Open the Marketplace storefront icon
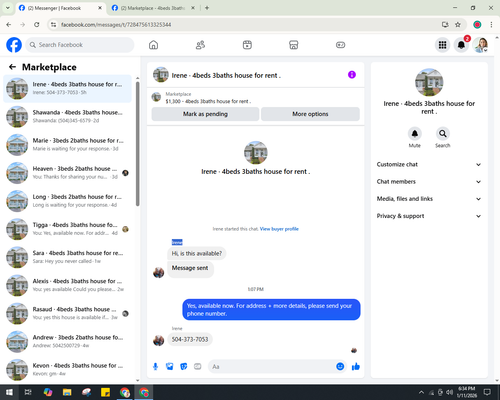The height and width of the screenshot is (400, 500). coord(294,45)
